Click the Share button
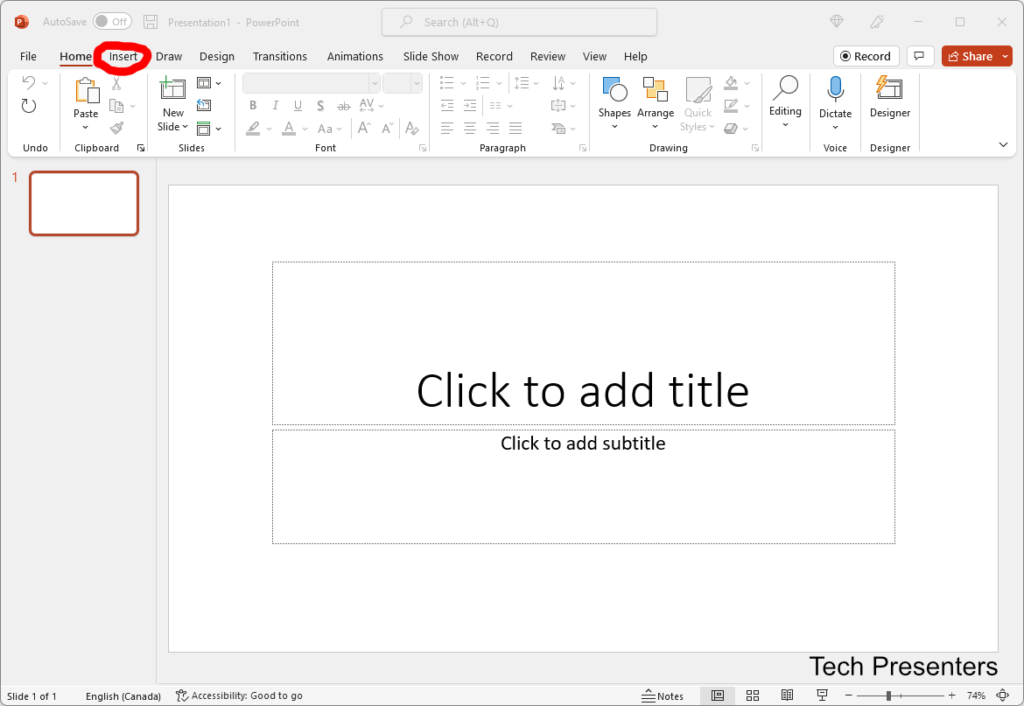1024x706 pixels. 970,56
